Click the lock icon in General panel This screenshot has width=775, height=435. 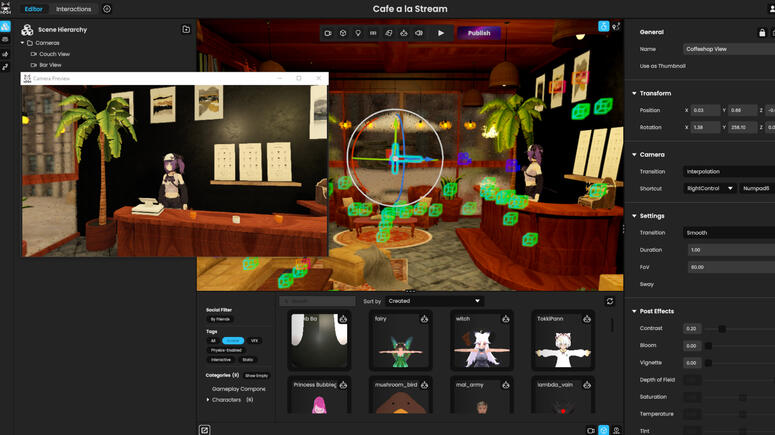(x=762, y=32)
